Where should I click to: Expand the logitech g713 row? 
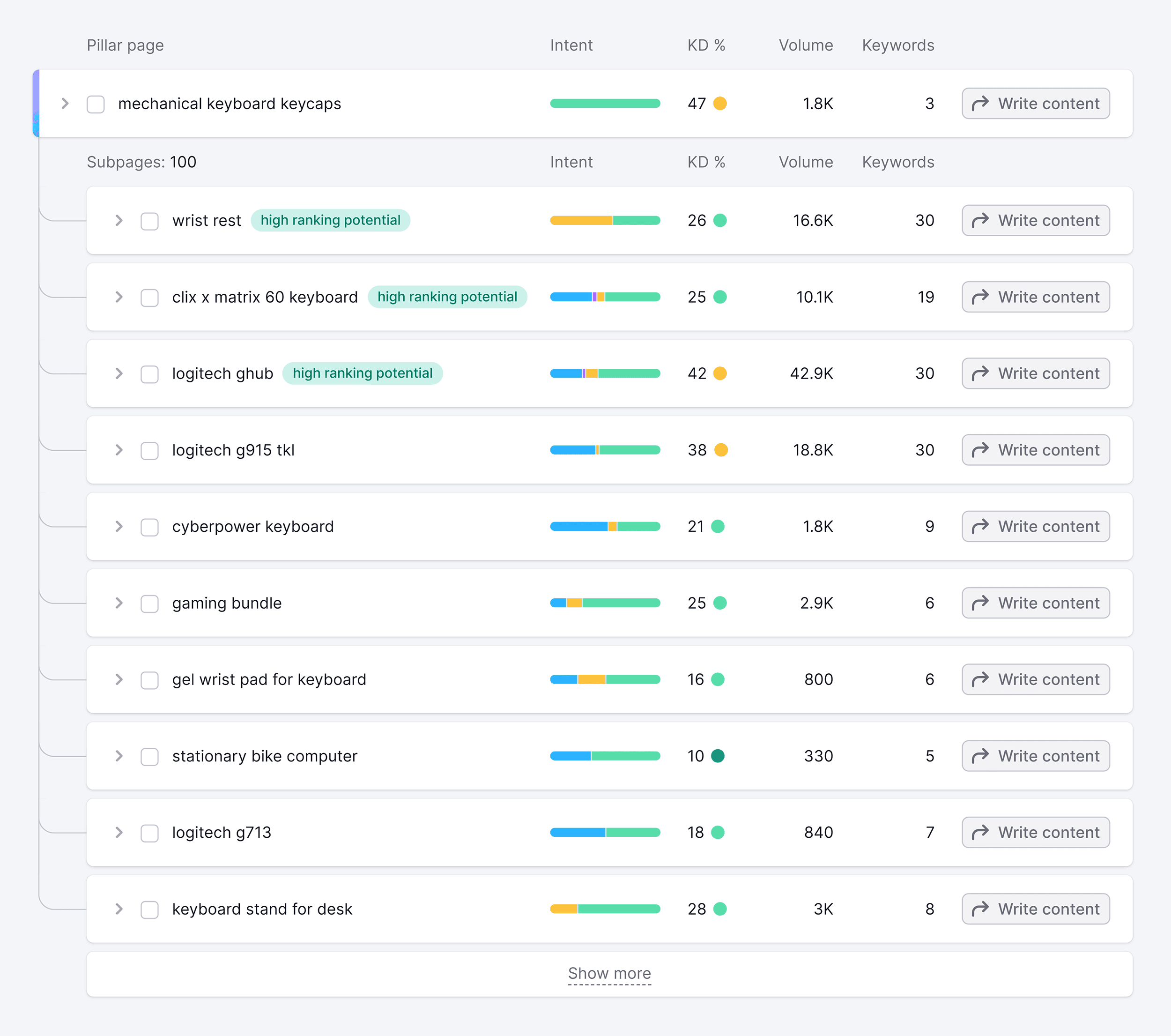point(119,833)
